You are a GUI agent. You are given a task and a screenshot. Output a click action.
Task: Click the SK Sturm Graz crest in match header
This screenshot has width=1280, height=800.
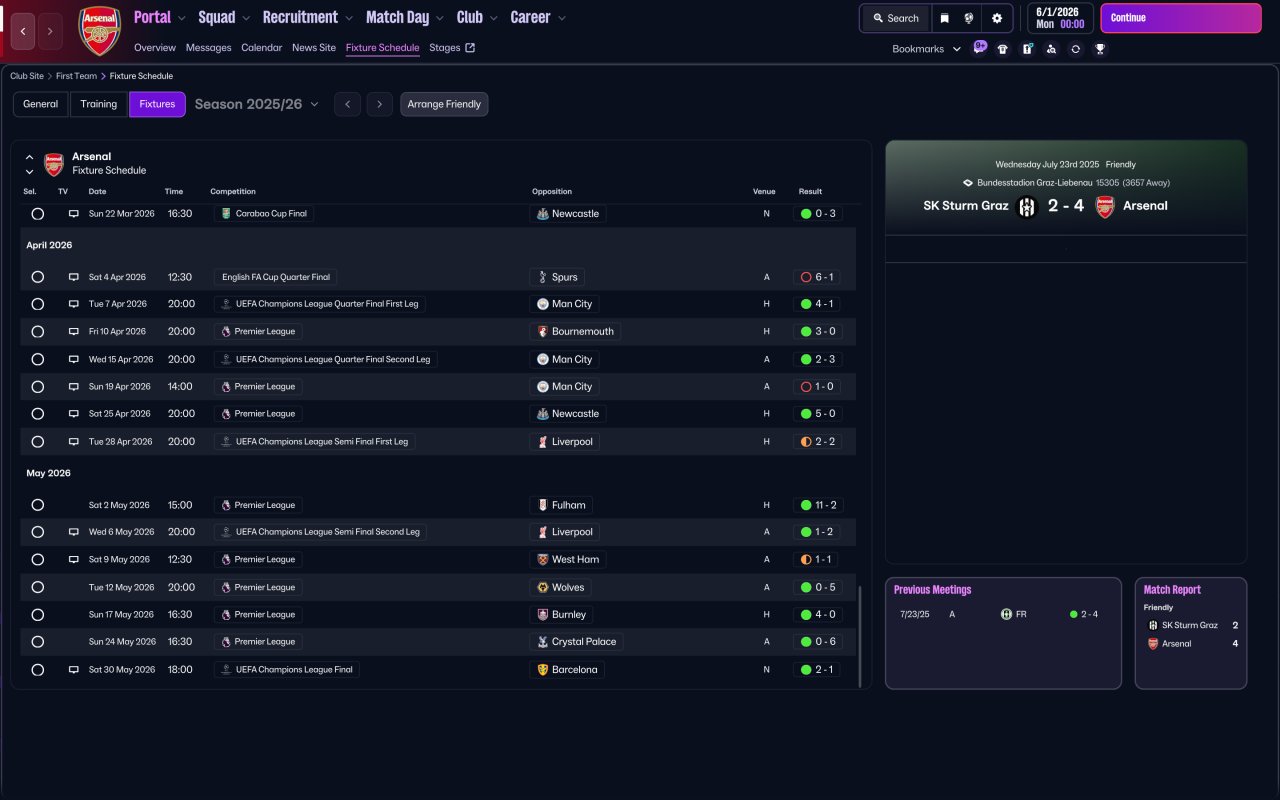(x=1027, y=207)
